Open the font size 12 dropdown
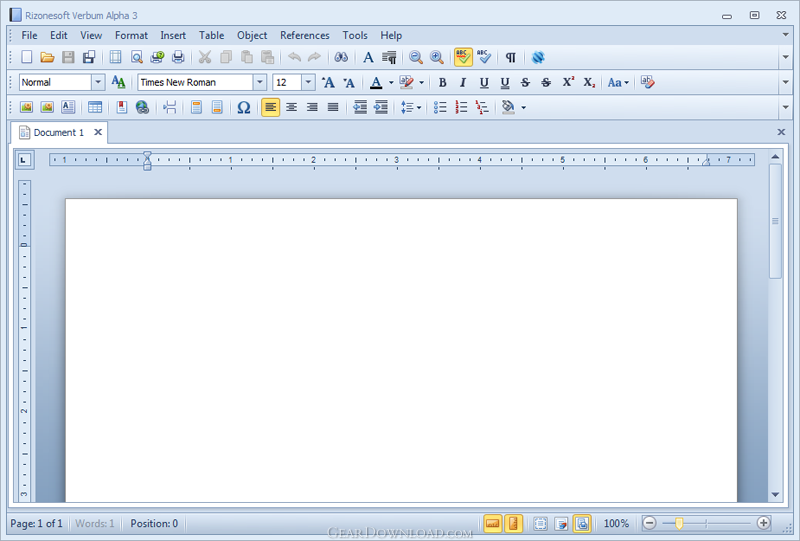The image size is (800, 541). pos(308,82)
